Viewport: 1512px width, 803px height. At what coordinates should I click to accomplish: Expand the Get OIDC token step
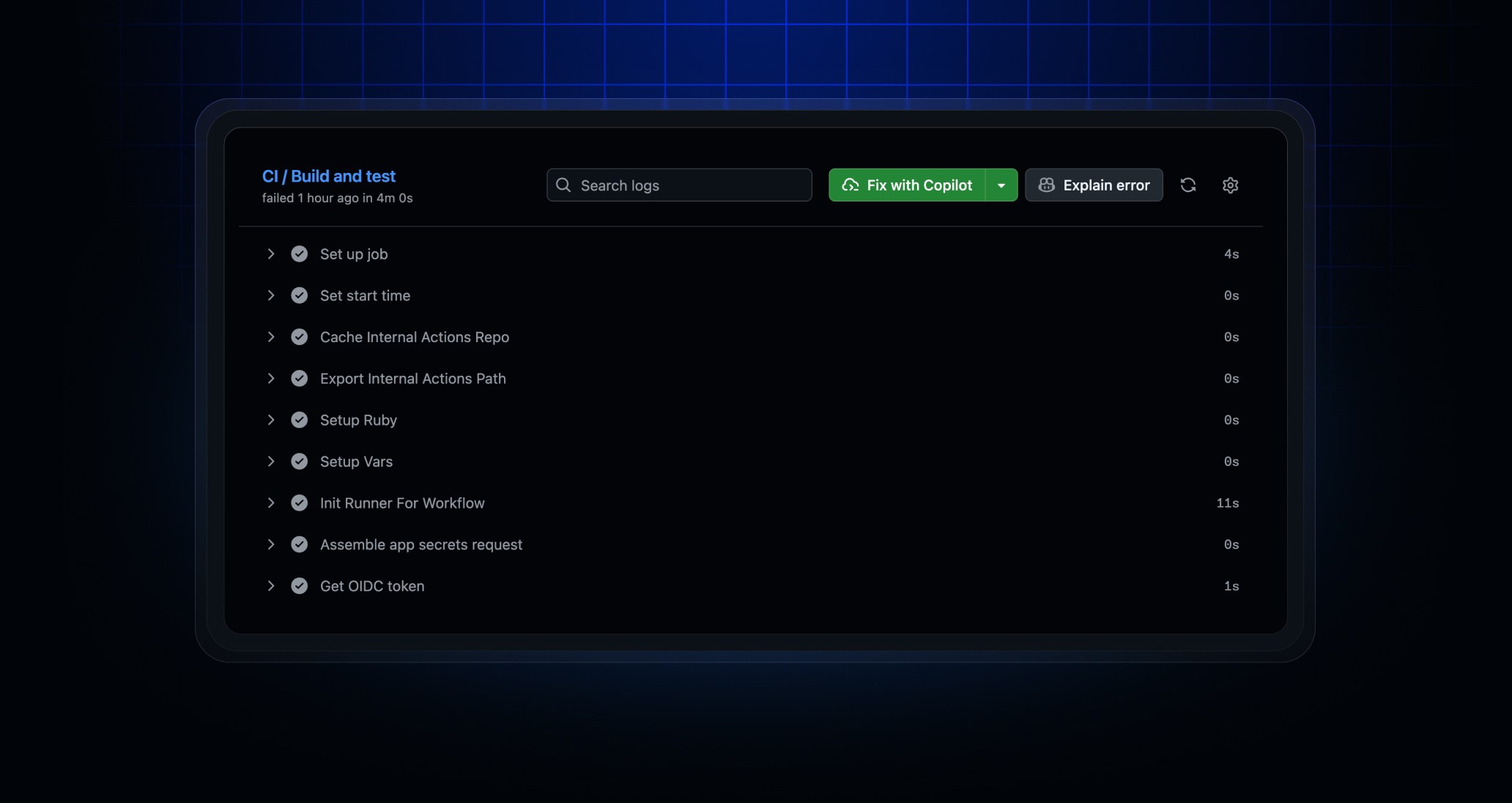(x=271, y=586)
